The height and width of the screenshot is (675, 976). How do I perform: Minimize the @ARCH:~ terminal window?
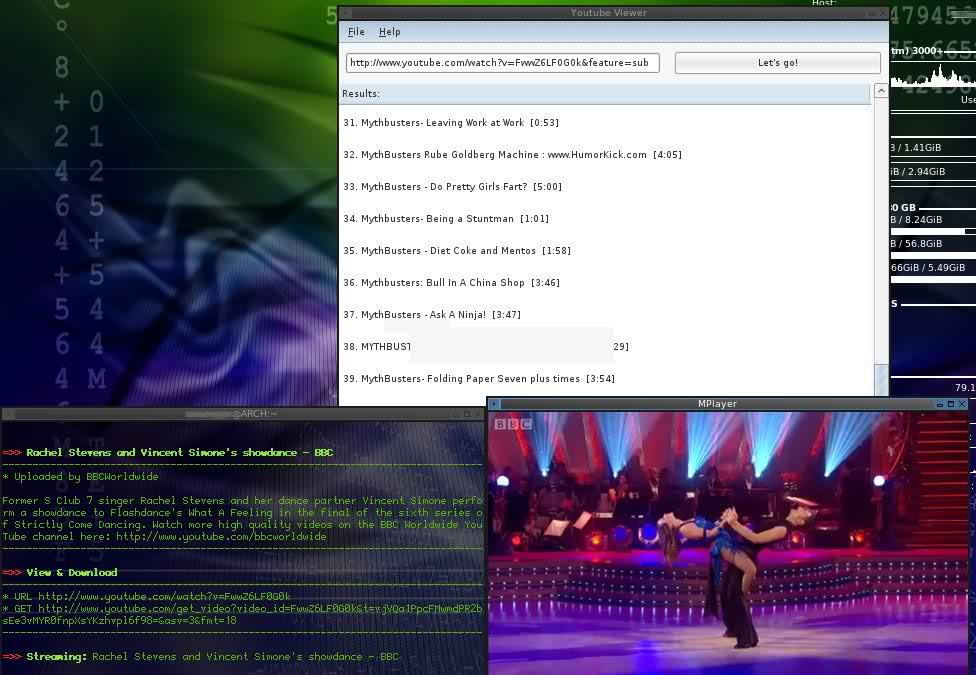[x=456, y=413]
